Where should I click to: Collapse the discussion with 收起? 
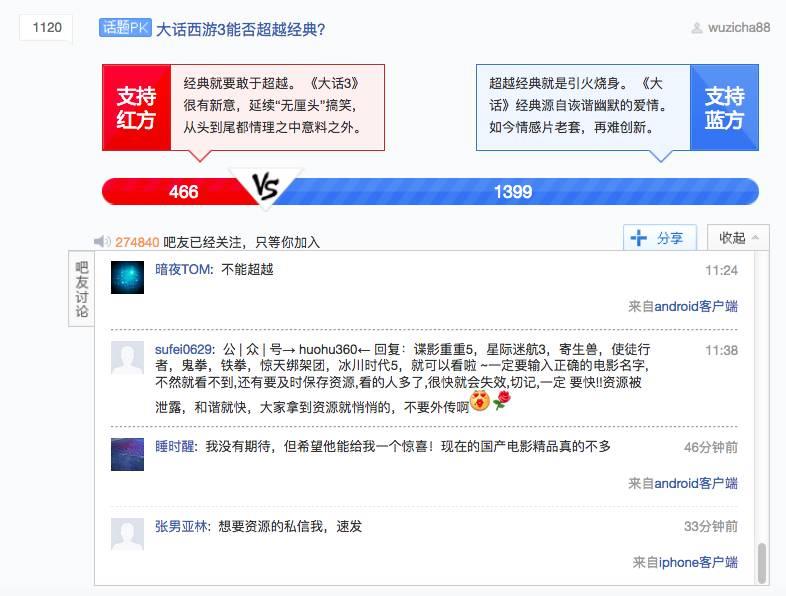pos(738,238)
